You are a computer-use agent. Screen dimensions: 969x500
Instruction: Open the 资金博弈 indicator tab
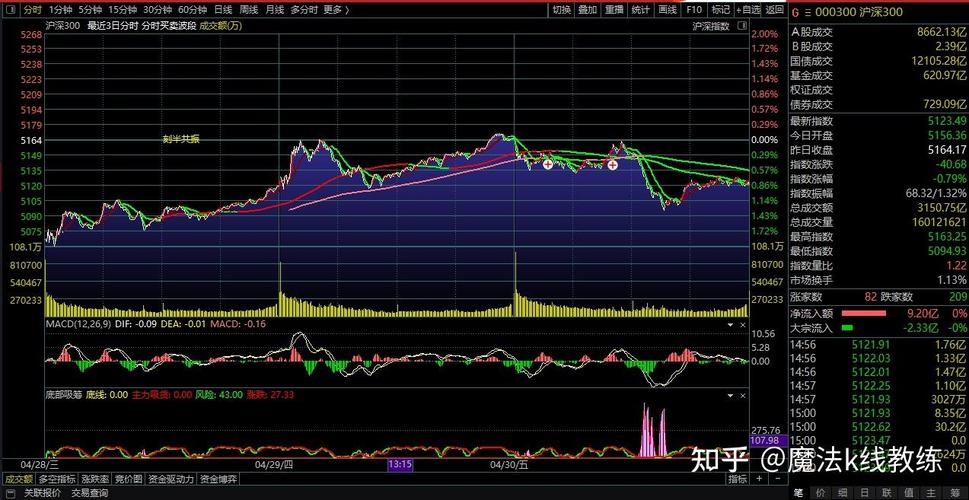[x=218, y=478]
